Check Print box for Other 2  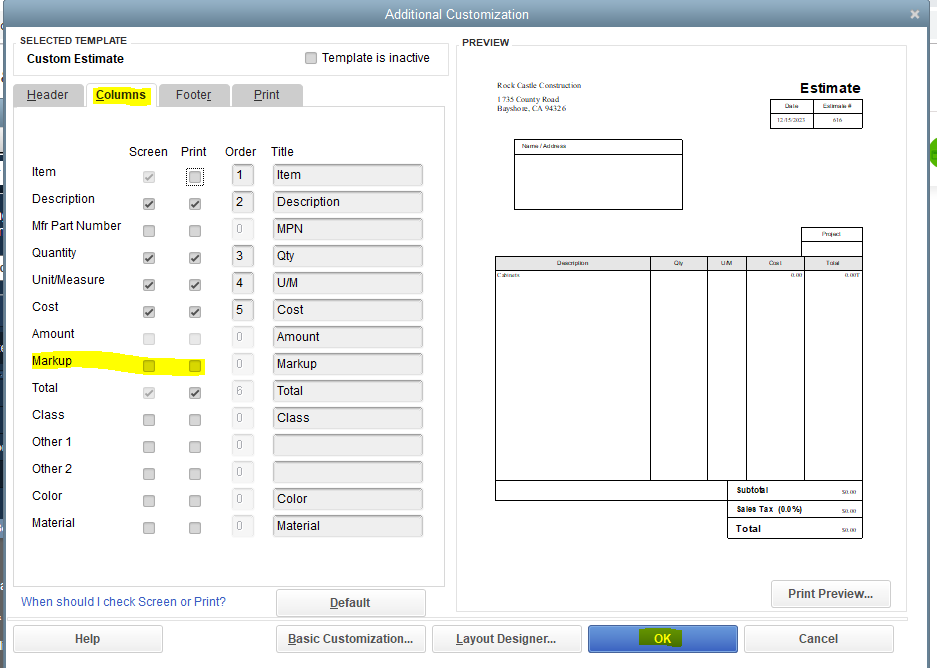point(195,474)
